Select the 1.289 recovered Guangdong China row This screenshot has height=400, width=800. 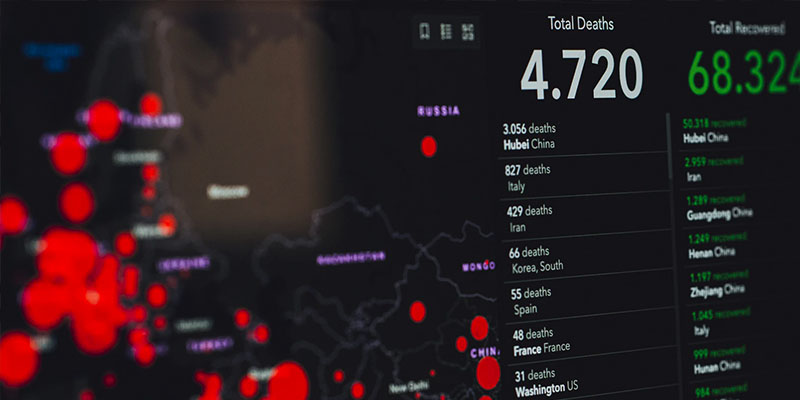[741, 207]
